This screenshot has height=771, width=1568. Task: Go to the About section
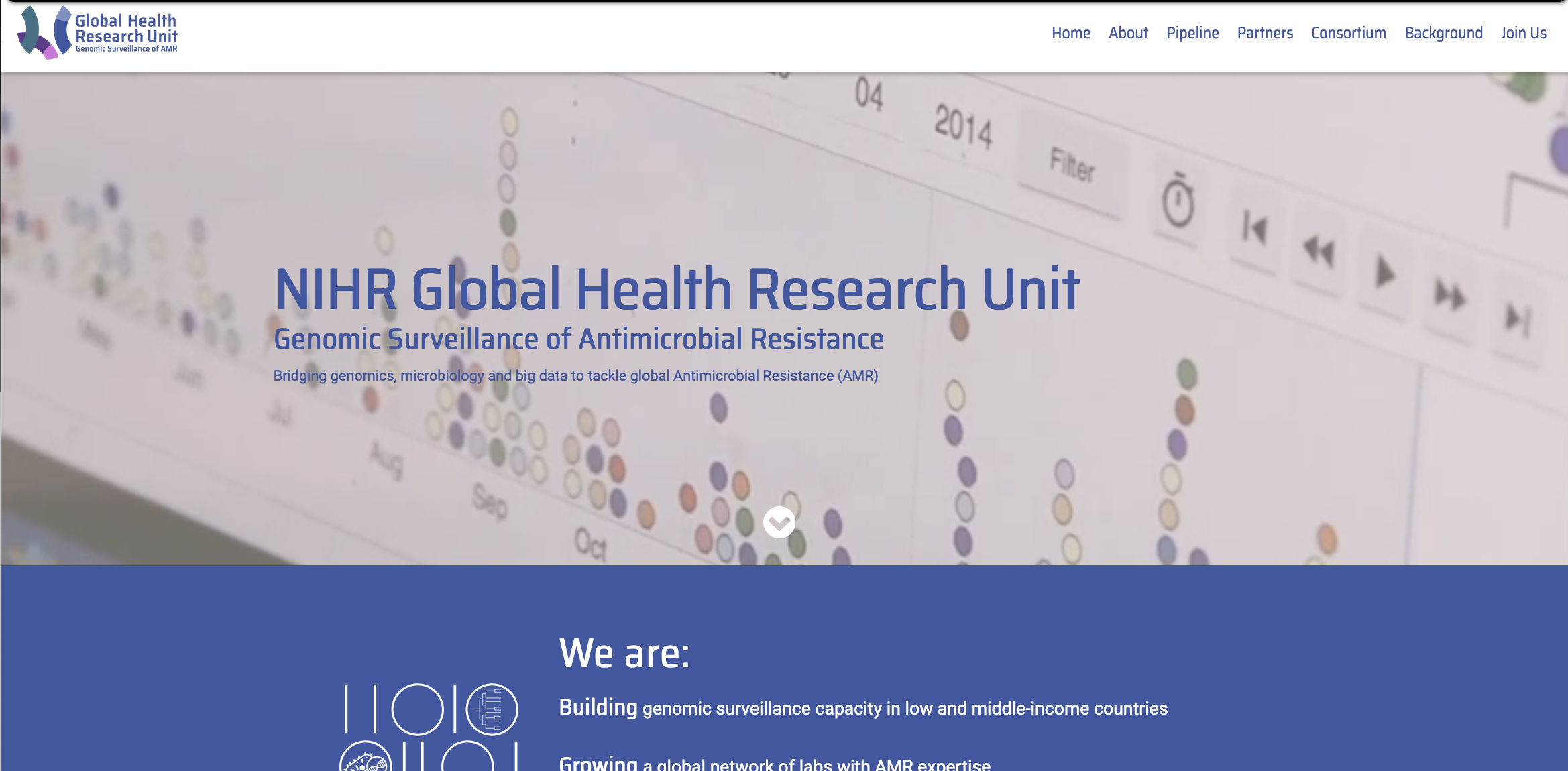pyautogui.click(x=1128, y=33)
